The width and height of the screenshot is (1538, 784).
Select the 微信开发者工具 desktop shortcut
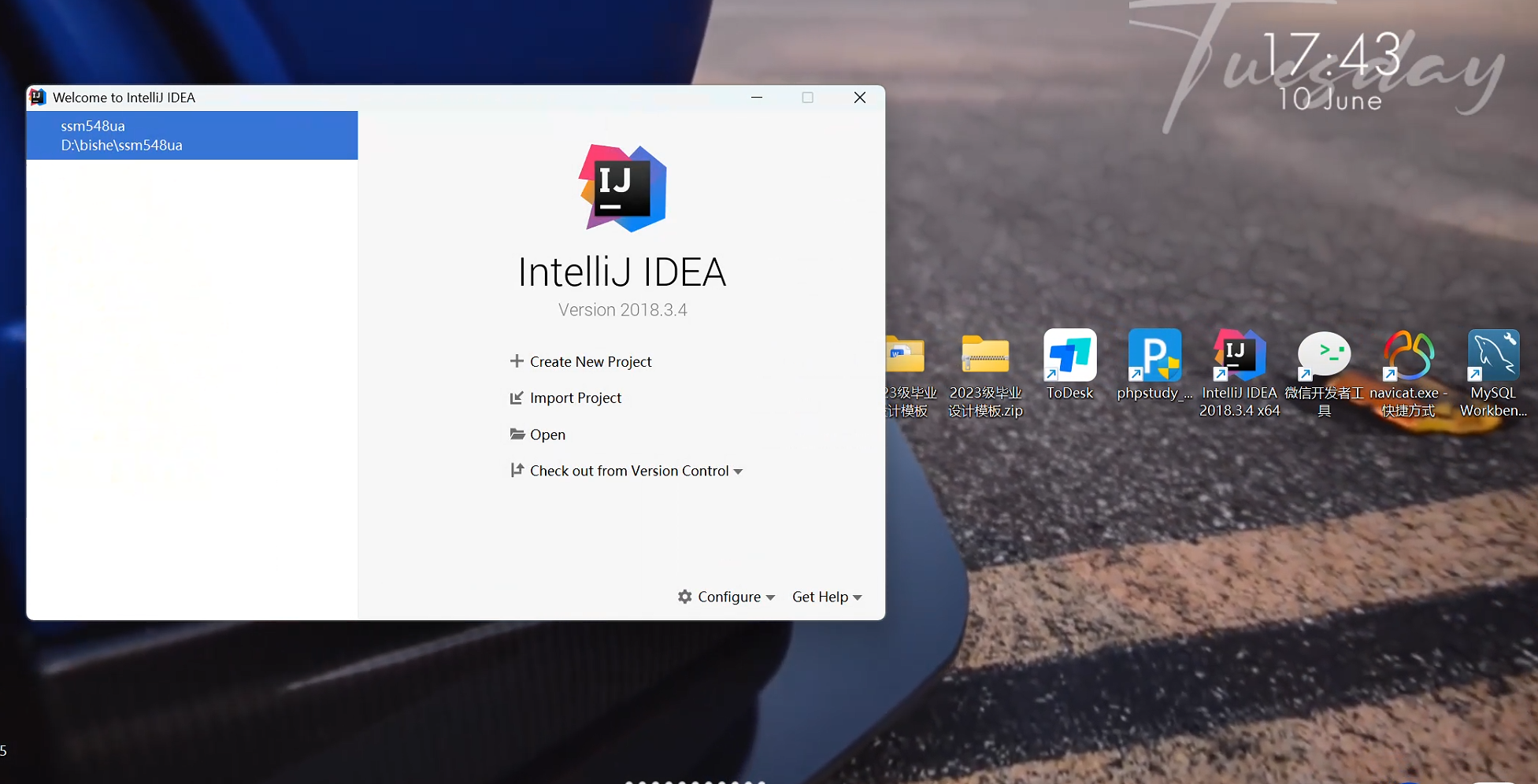[x=1325, y=373]
